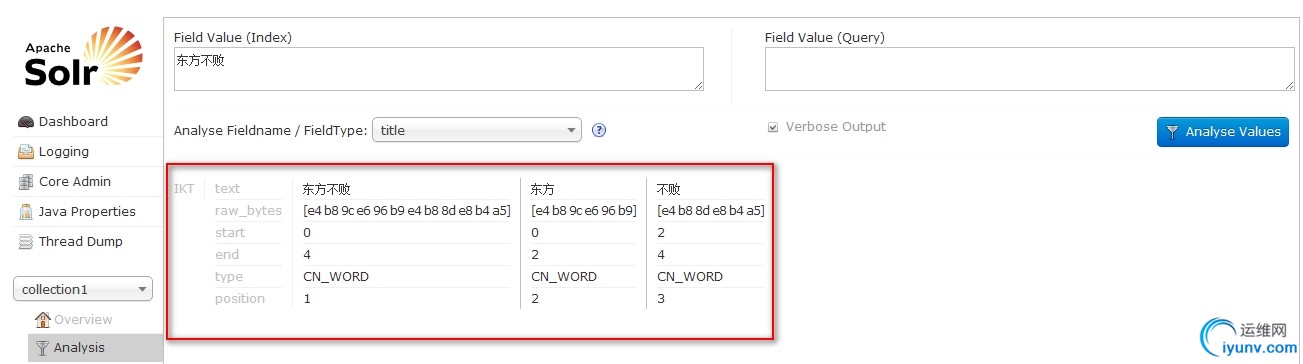Image resolution: width=1303 pixels, height=364 pixels.
Task: Click the Logging notepad icon
Action: point(26,152)
